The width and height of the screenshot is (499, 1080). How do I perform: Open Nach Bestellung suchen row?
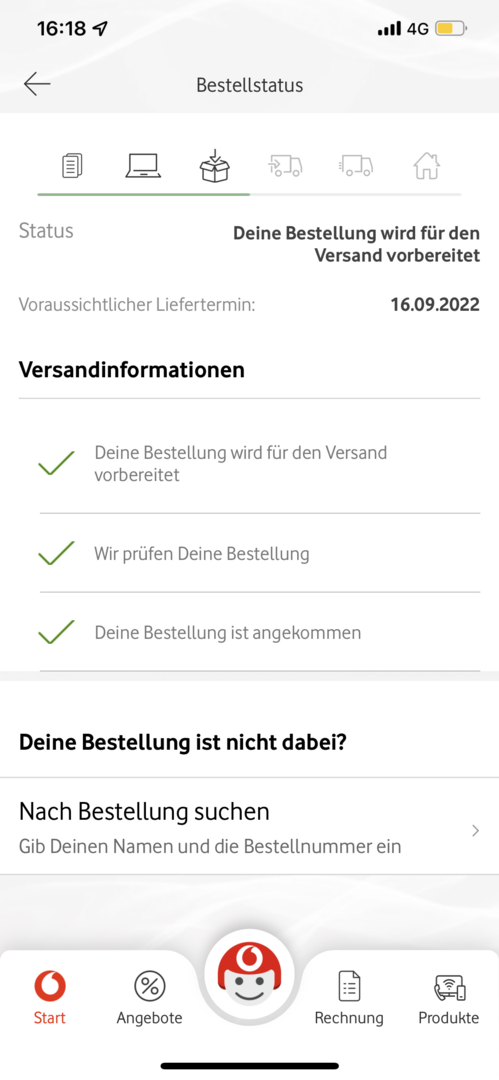250,827
